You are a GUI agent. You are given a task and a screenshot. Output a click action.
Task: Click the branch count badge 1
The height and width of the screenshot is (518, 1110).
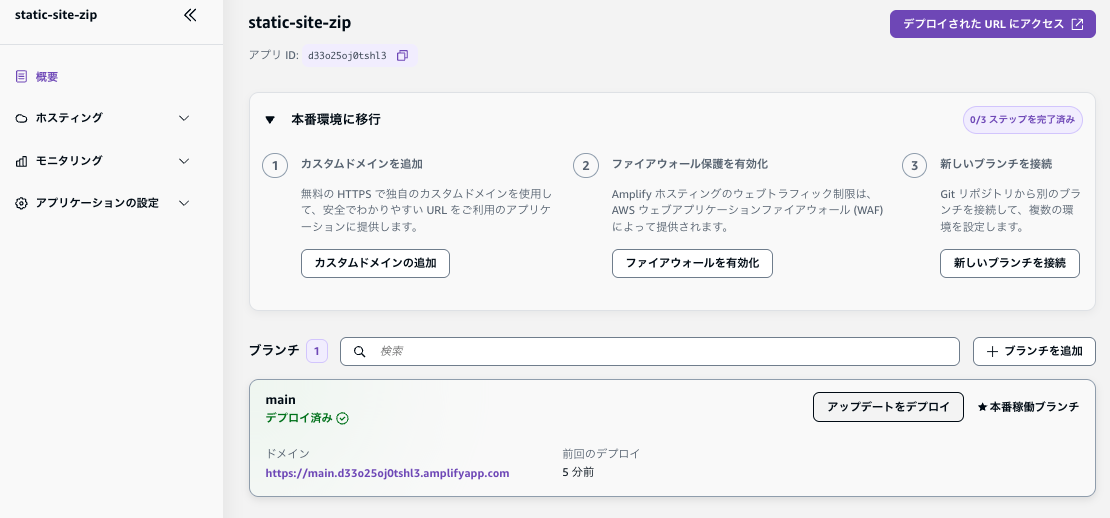(x=316, y=351)
